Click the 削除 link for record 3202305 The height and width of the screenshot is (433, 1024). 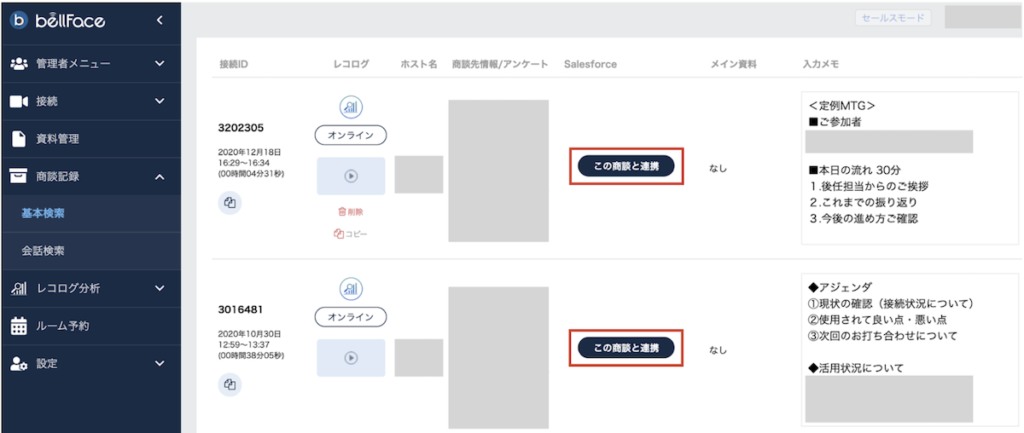tap(350, 212)
